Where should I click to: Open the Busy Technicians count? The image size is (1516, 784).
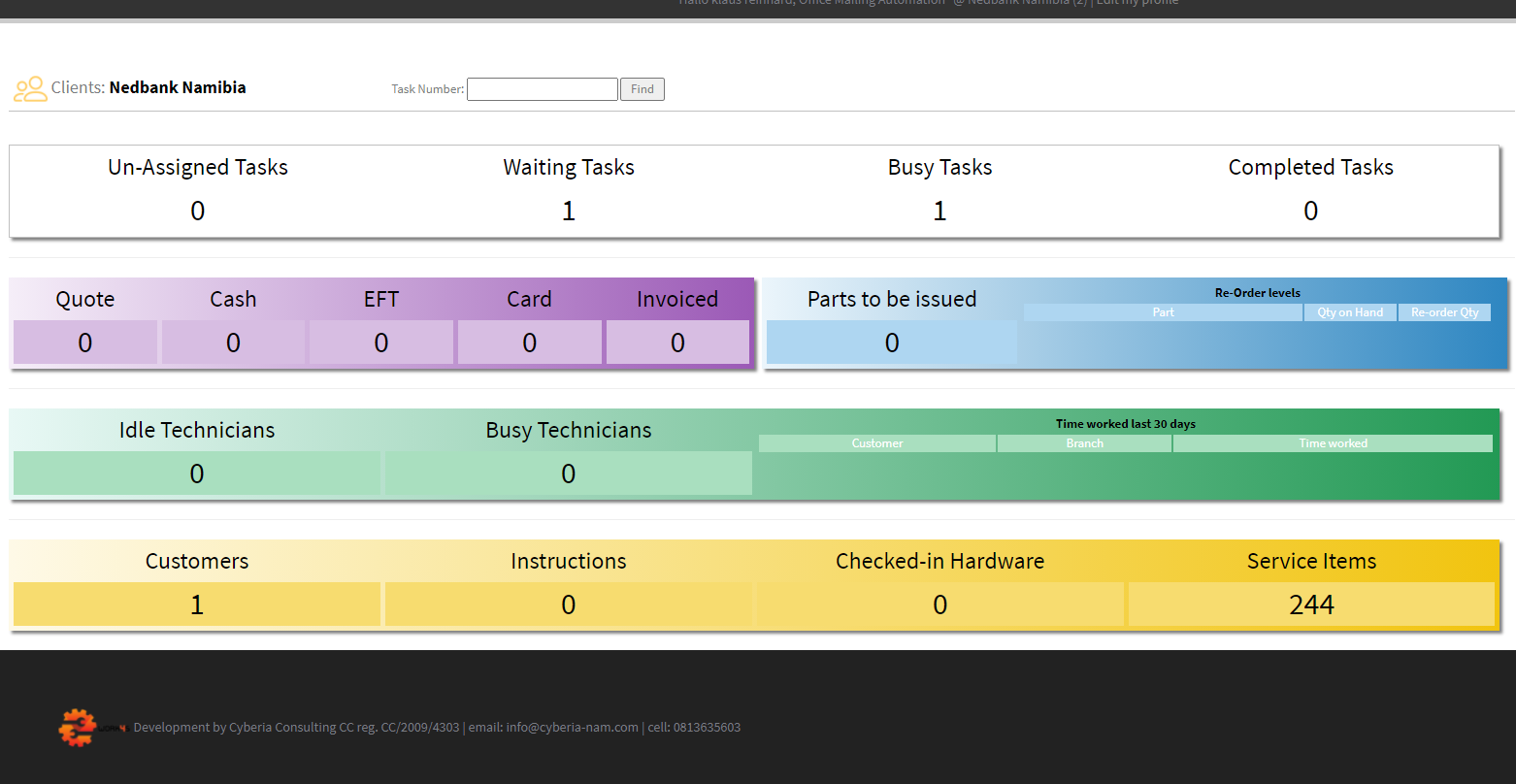pos(569,474)
